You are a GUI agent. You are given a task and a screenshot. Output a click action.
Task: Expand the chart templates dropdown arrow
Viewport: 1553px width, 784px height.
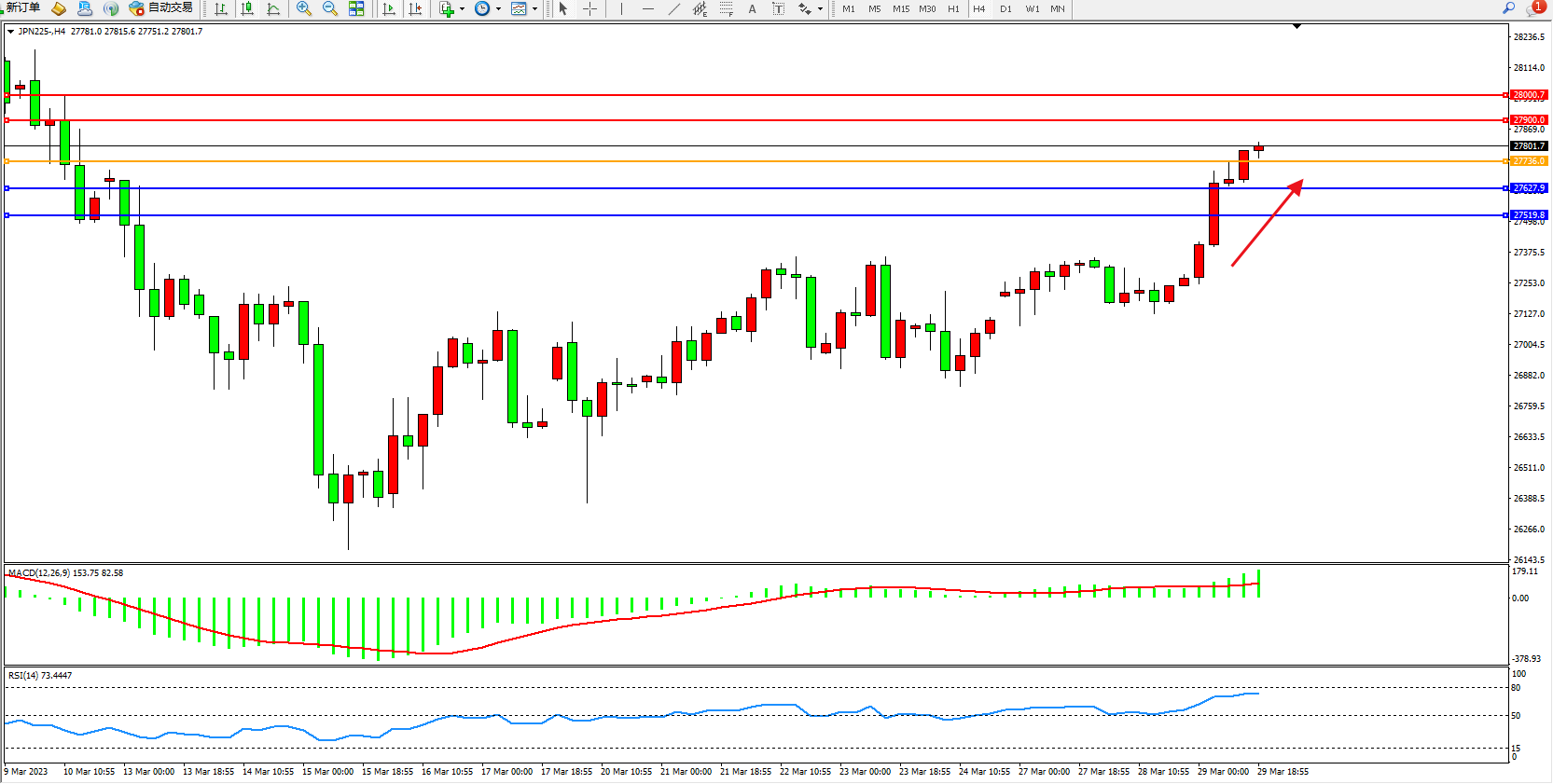click(534, 9)
